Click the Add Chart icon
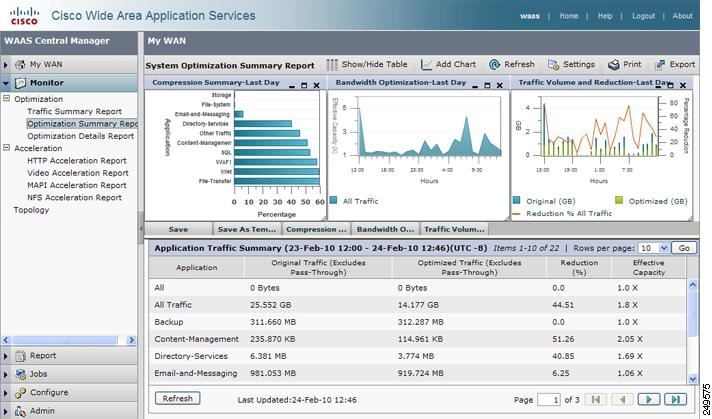This screenshot has height=419, width=712. point(426,65)
